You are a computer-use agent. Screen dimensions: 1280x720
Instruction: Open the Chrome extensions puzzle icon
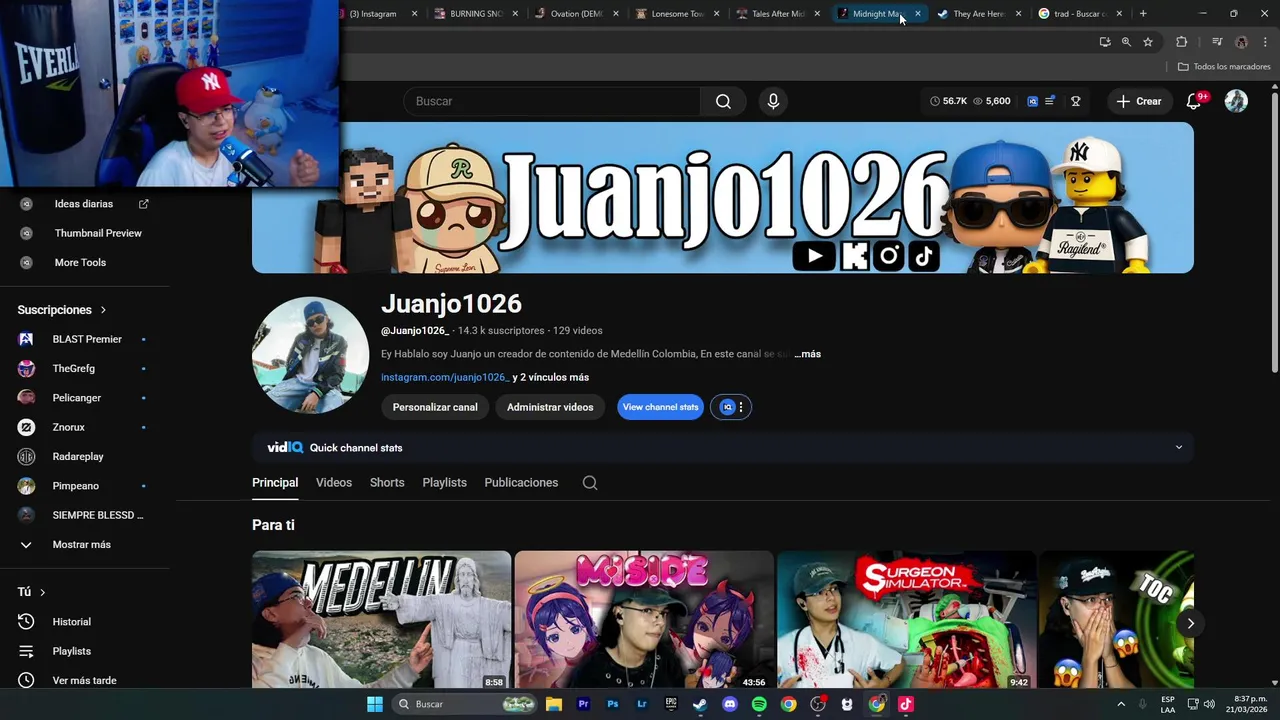(x=1182, y=42)
